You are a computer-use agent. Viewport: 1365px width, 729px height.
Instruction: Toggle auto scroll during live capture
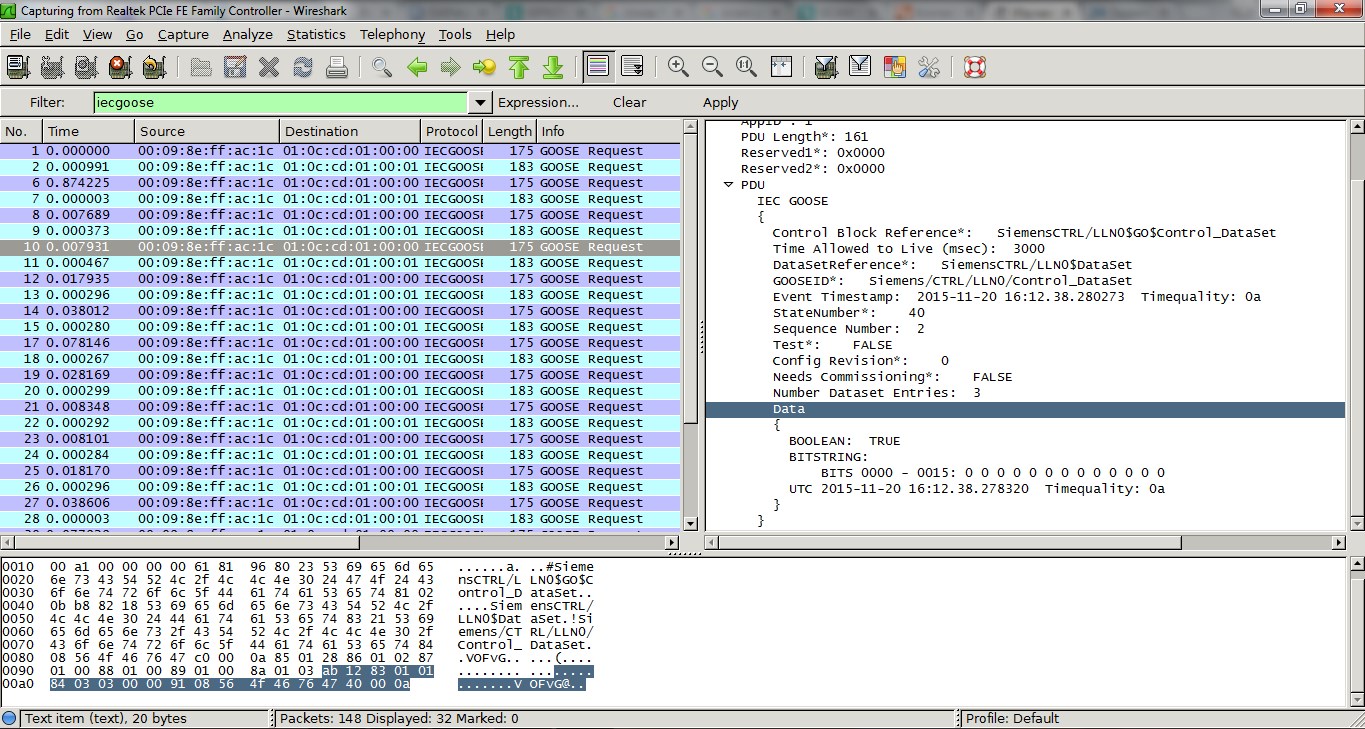point(632,67)
